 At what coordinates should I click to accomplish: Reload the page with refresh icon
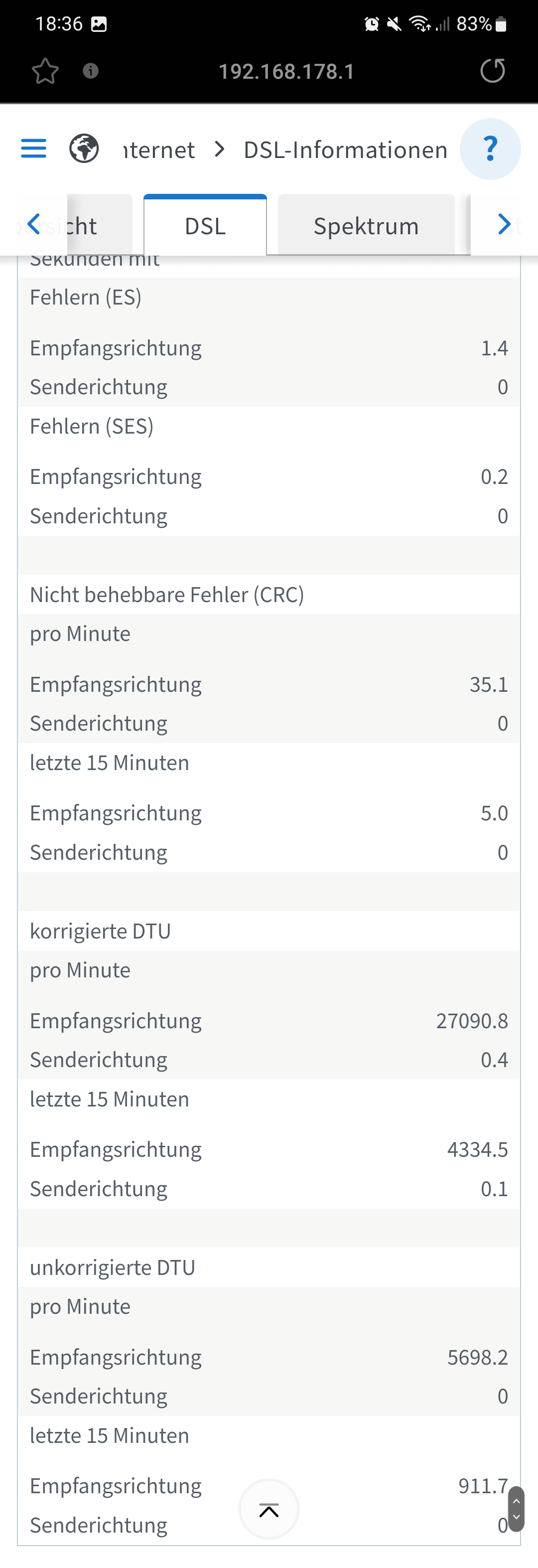[x=492, y=71]
